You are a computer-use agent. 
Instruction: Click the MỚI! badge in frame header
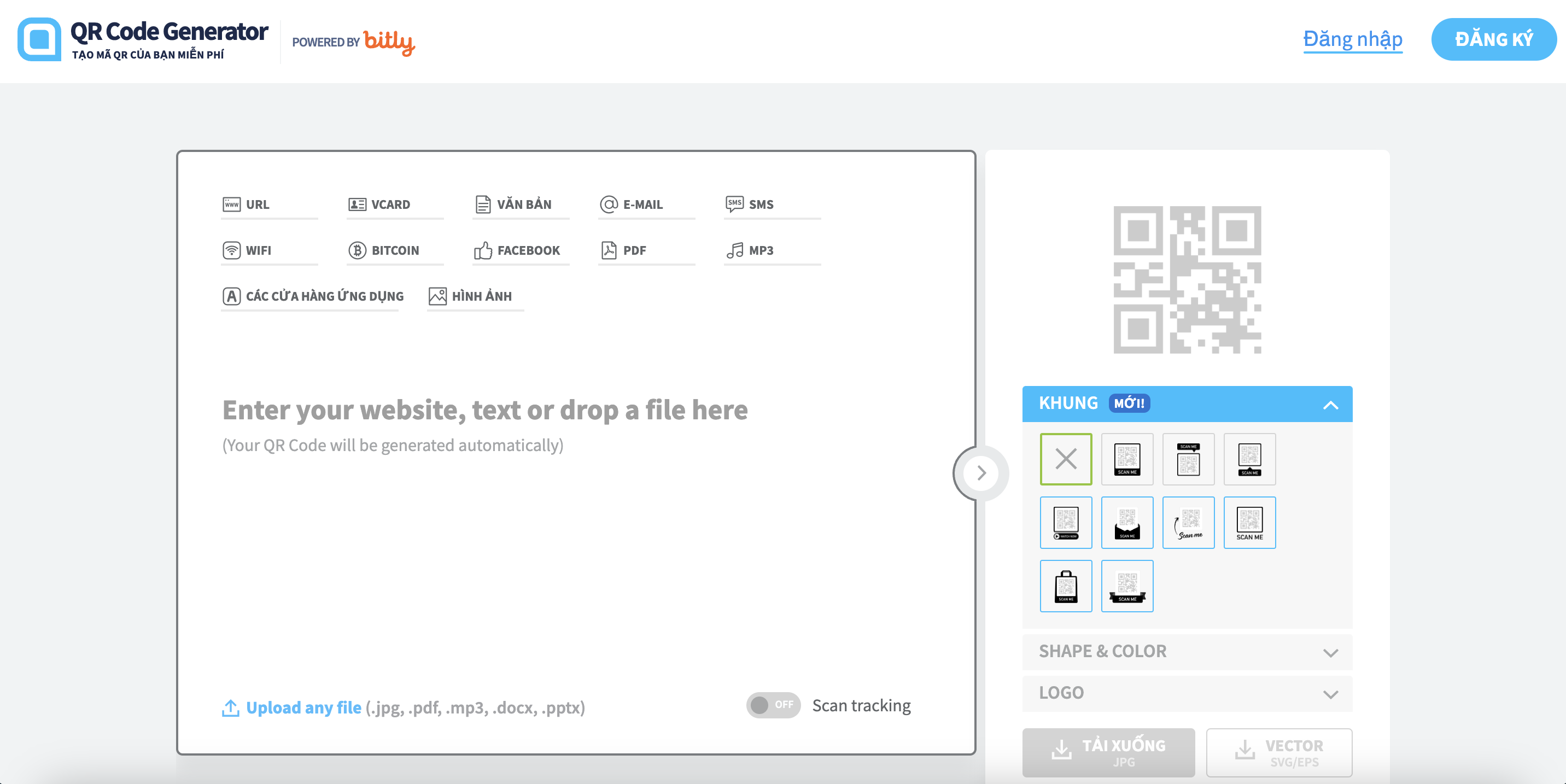click(x=1129, y=403)
